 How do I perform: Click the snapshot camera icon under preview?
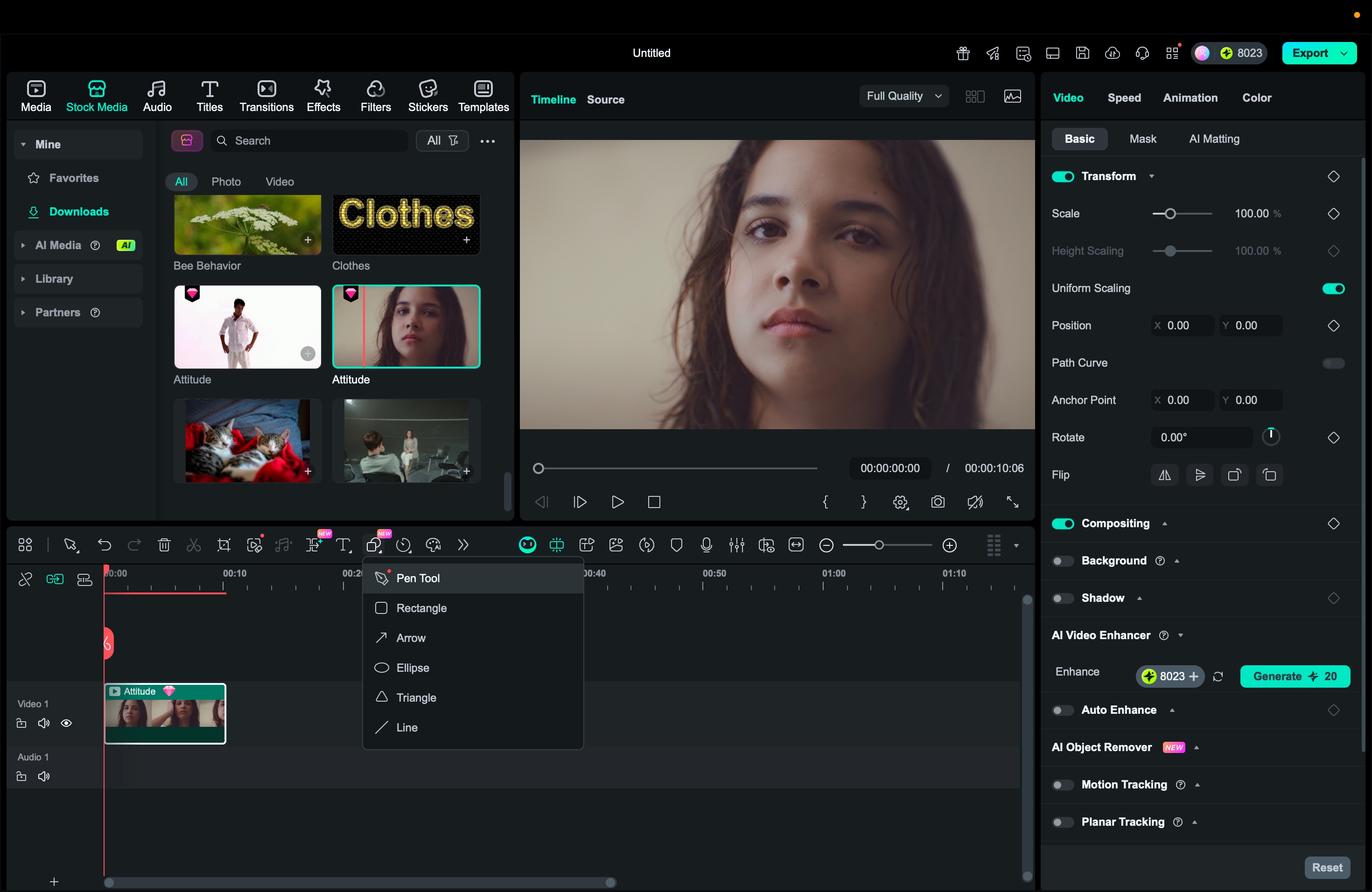(x=938, y=502)
